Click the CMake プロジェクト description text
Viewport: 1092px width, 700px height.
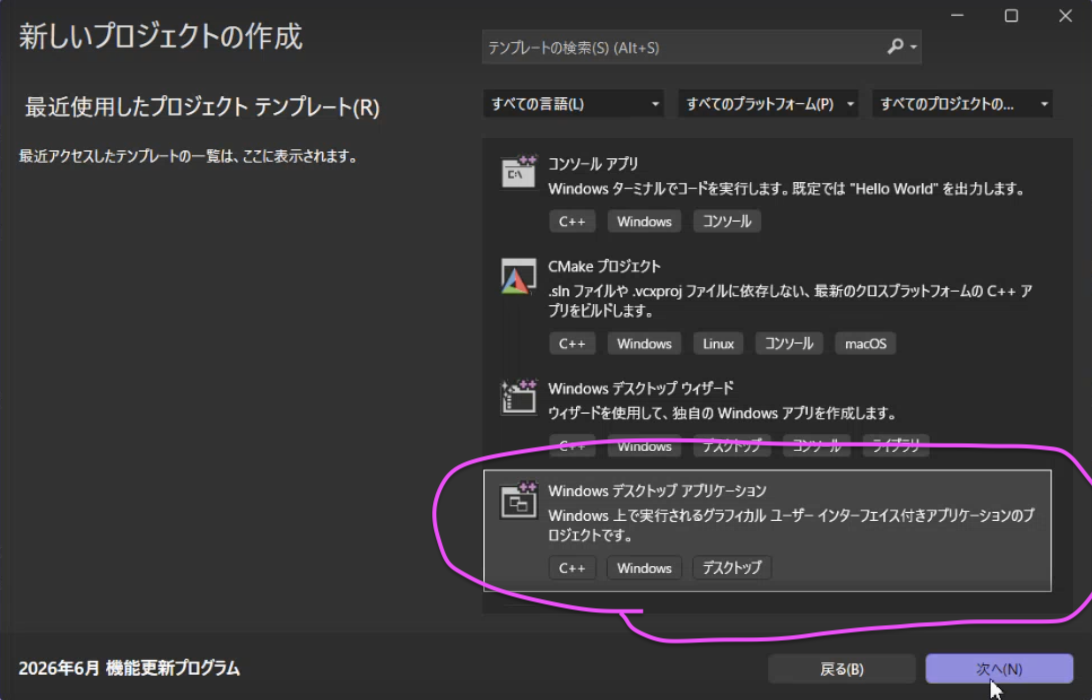790,301
